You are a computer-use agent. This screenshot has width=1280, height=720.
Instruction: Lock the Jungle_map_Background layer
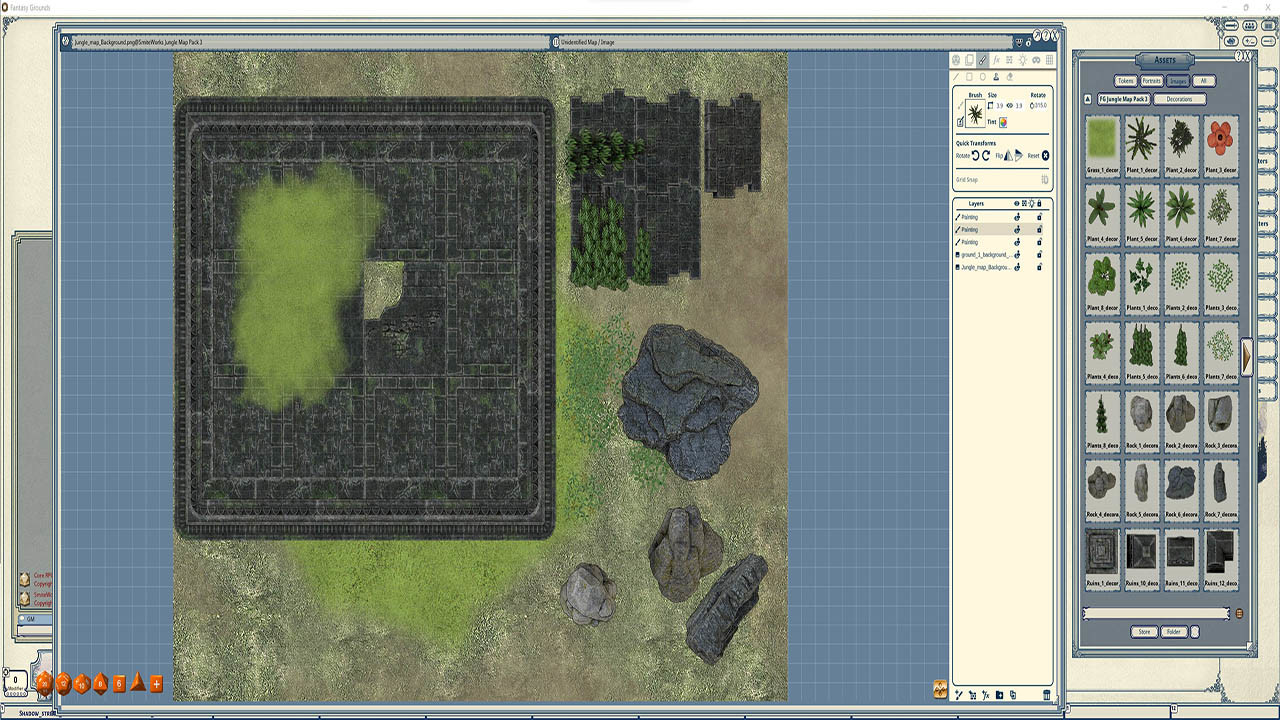(1040, 267)
